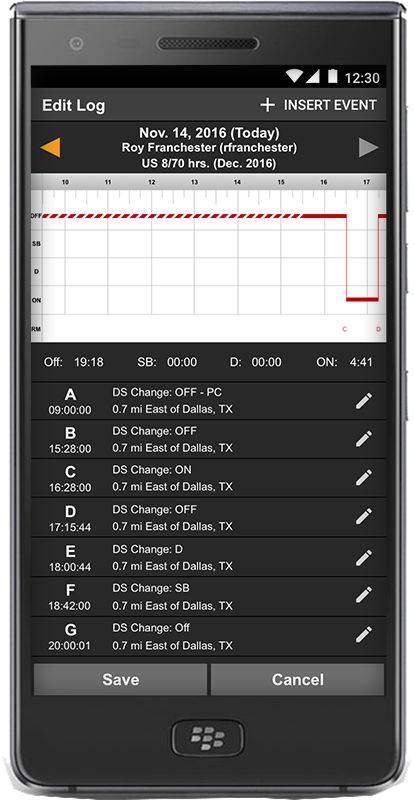414x800 pixels.
Task: Edit event A with the pencil icon
Action: click(x=363, y=401)
